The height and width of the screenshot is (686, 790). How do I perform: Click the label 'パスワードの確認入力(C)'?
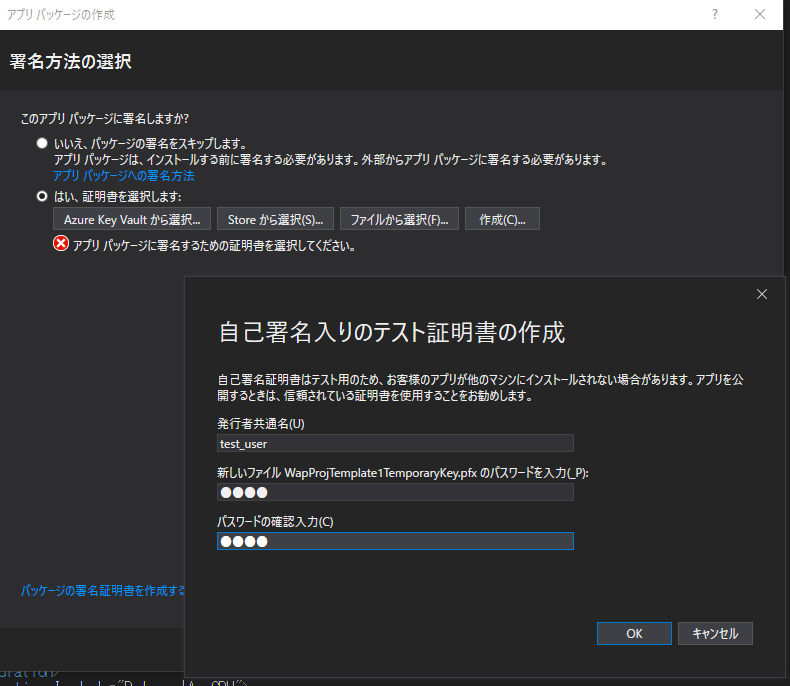coord(275,521)
